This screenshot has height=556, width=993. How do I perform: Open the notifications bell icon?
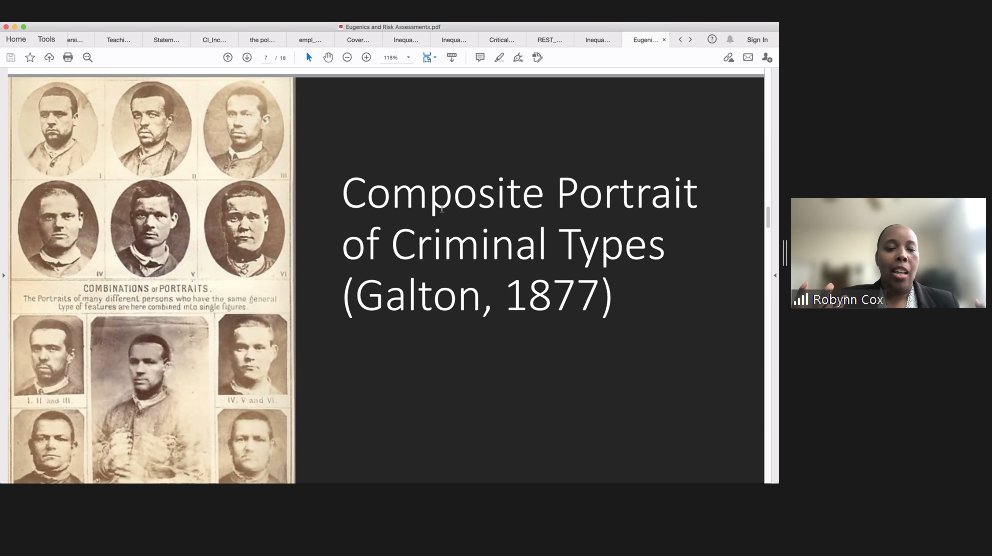pos(730,39)
